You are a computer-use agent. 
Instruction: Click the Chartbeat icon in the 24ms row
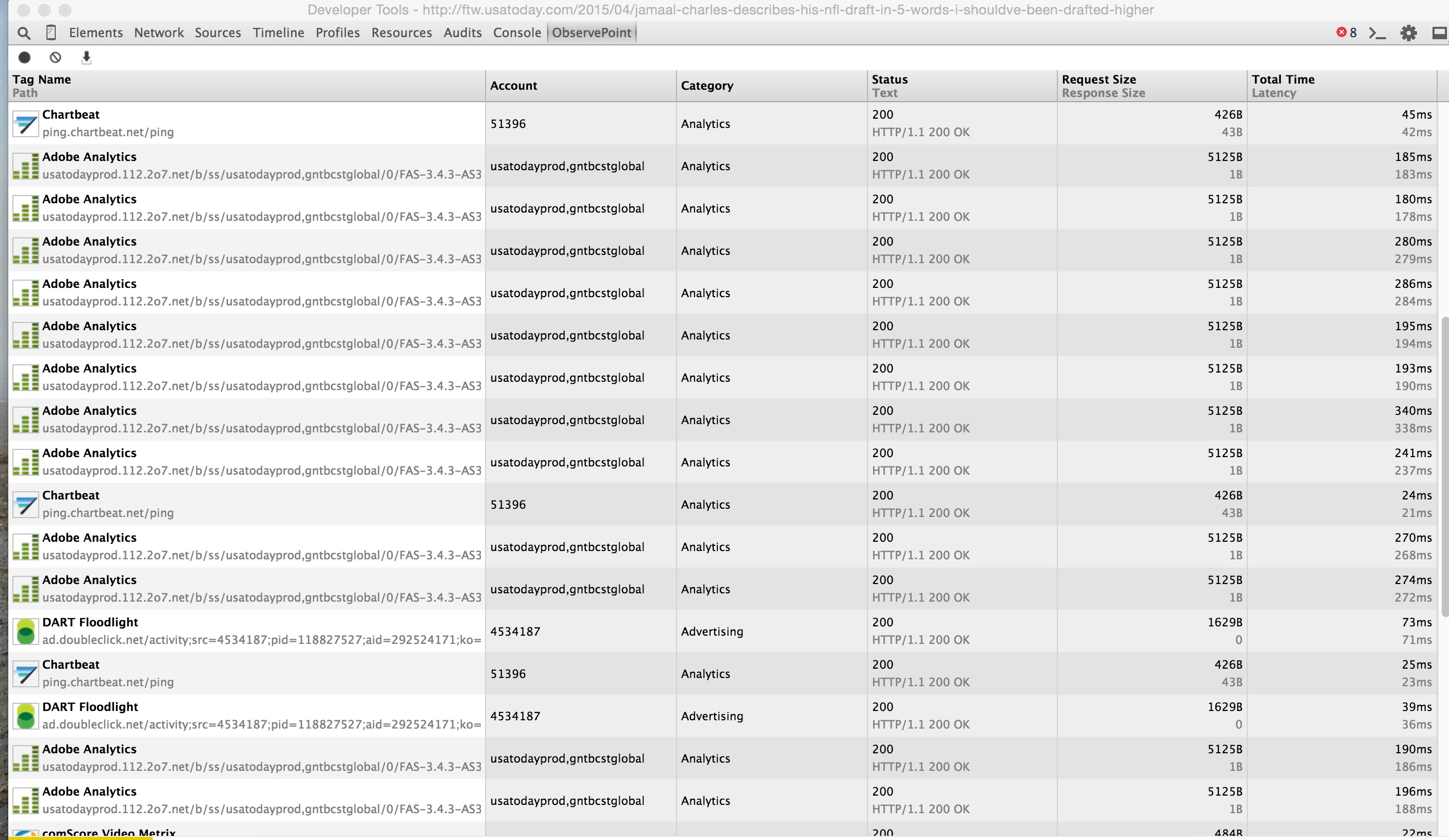click(x=26, y=505)
